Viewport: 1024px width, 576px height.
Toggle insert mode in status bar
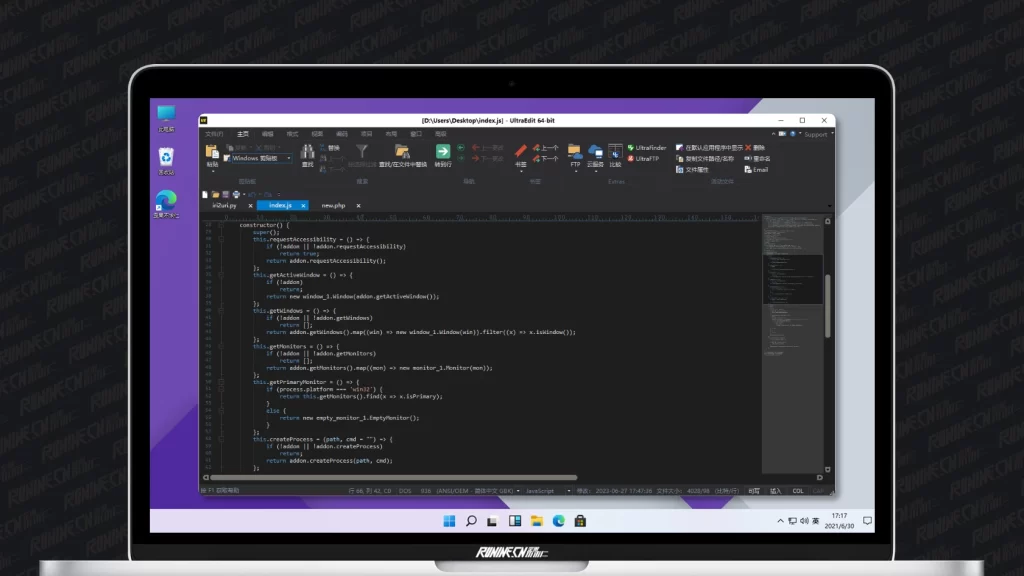click(776, 491)
